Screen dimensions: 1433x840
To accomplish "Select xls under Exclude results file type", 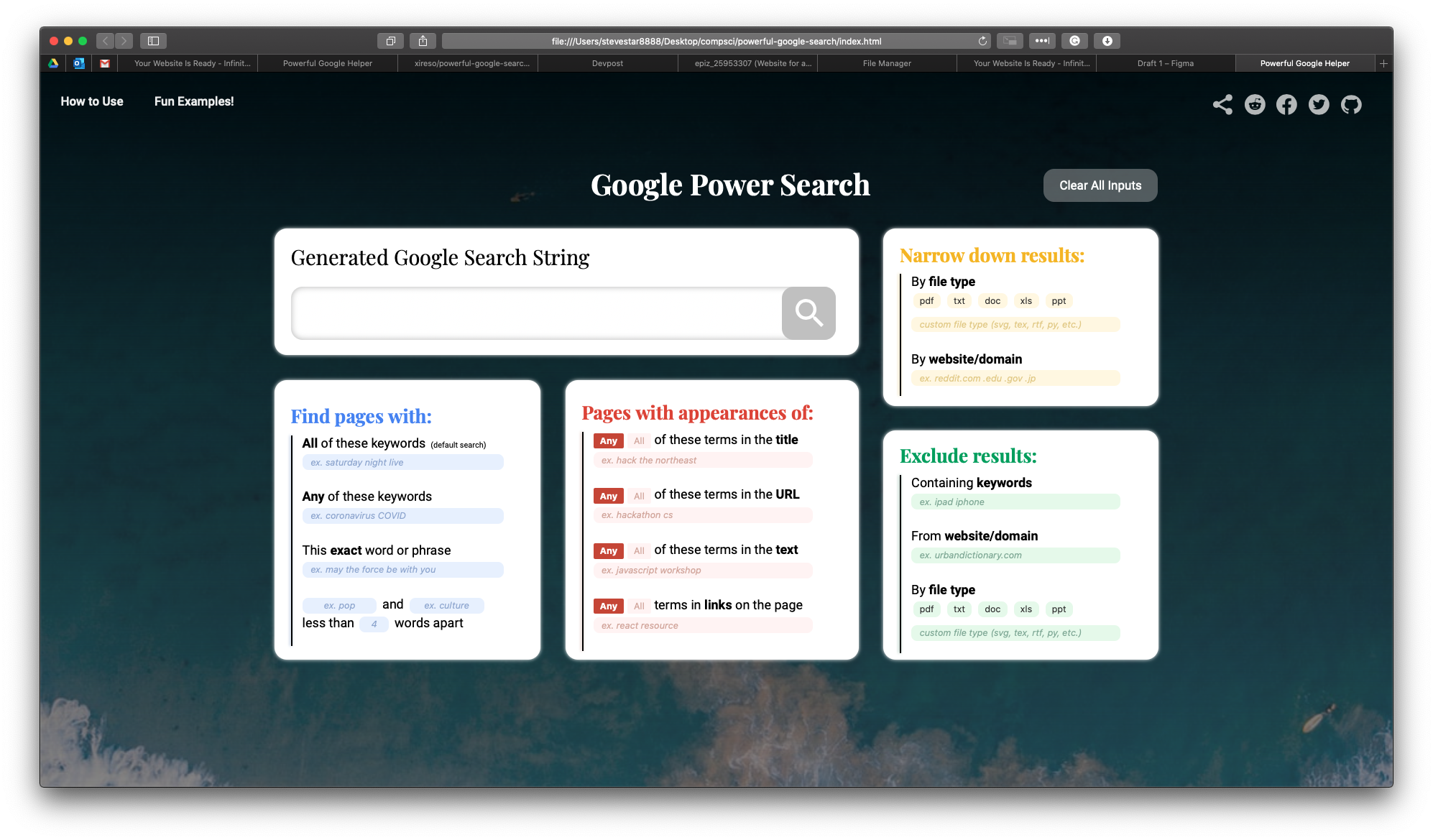I will click(x=1026, y=609).
